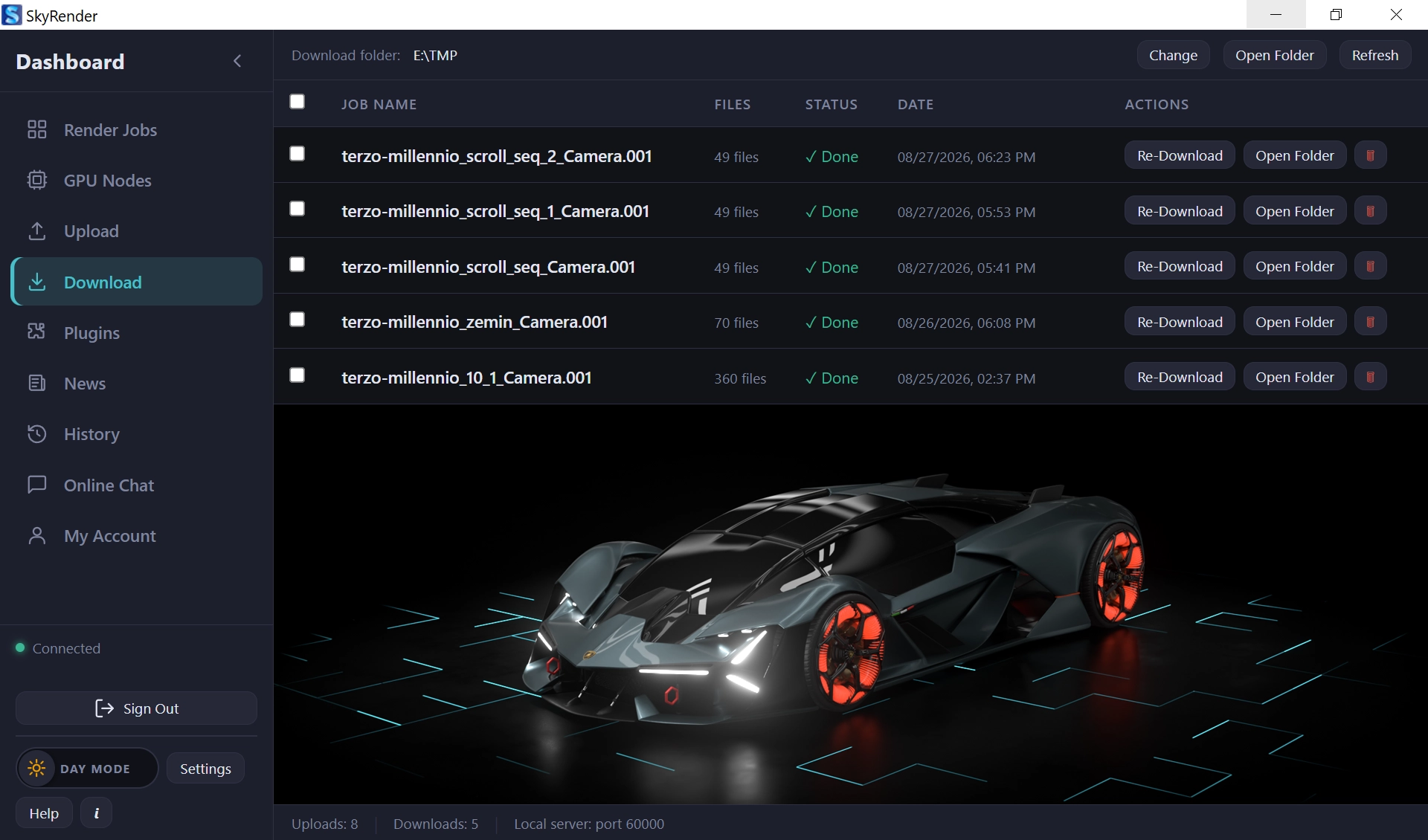Image resolution: width=1428 pixels, height=840 pixels.
Task: Click the History clock icon
Action: click(x=36, y=433)
